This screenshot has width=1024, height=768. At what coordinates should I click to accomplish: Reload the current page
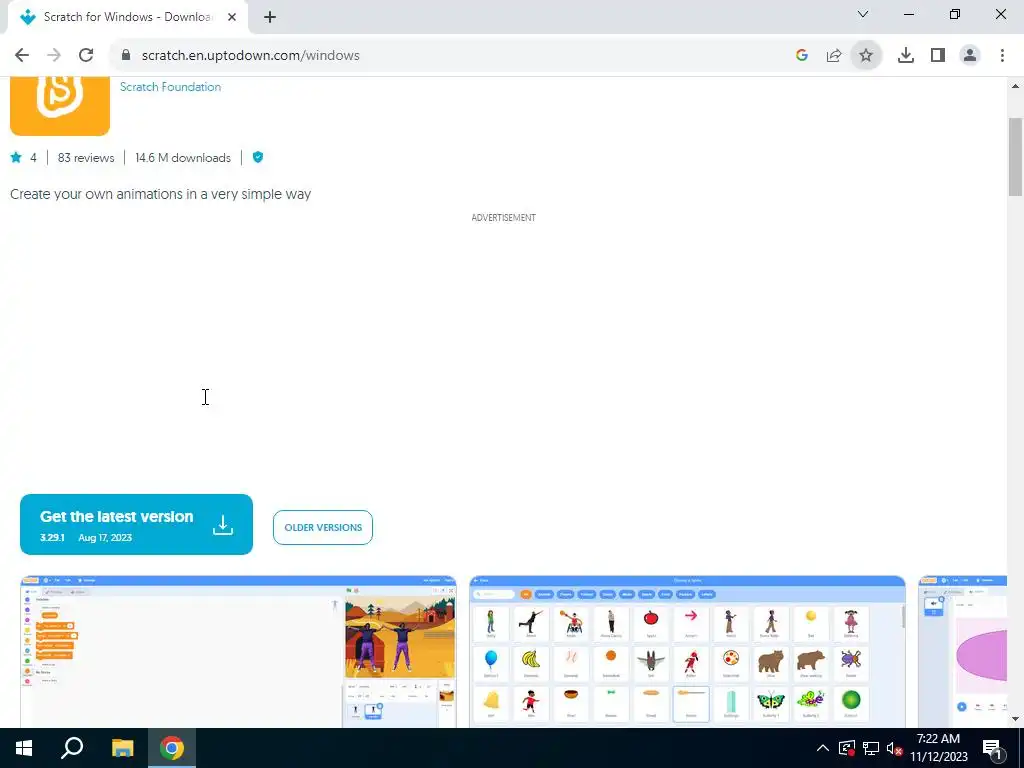86,56
